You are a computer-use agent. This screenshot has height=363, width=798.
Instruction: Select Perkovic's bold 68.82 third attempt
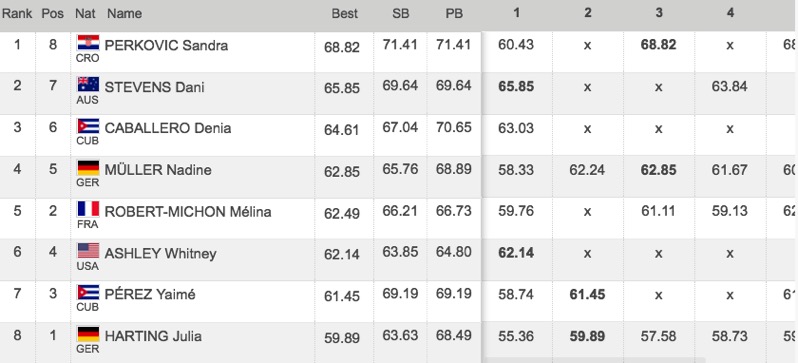pos(659,45)
